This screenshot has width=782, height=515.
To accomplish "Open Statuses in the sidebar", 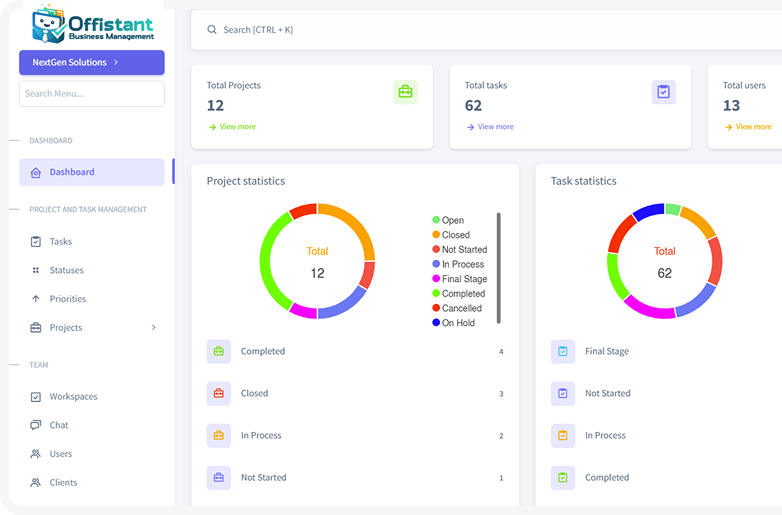I will point(66,270).
